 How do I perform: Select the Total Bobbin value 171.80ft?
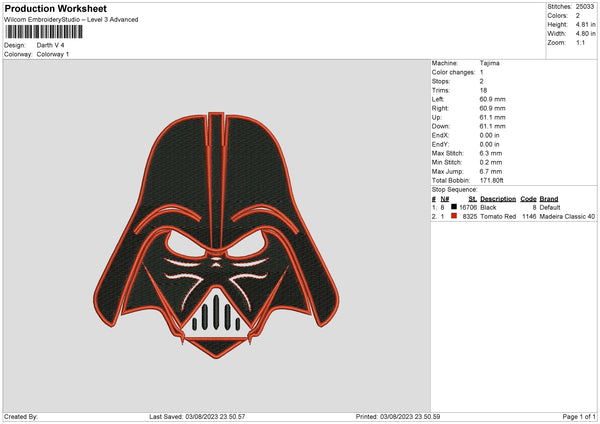[x=492, y=181]
